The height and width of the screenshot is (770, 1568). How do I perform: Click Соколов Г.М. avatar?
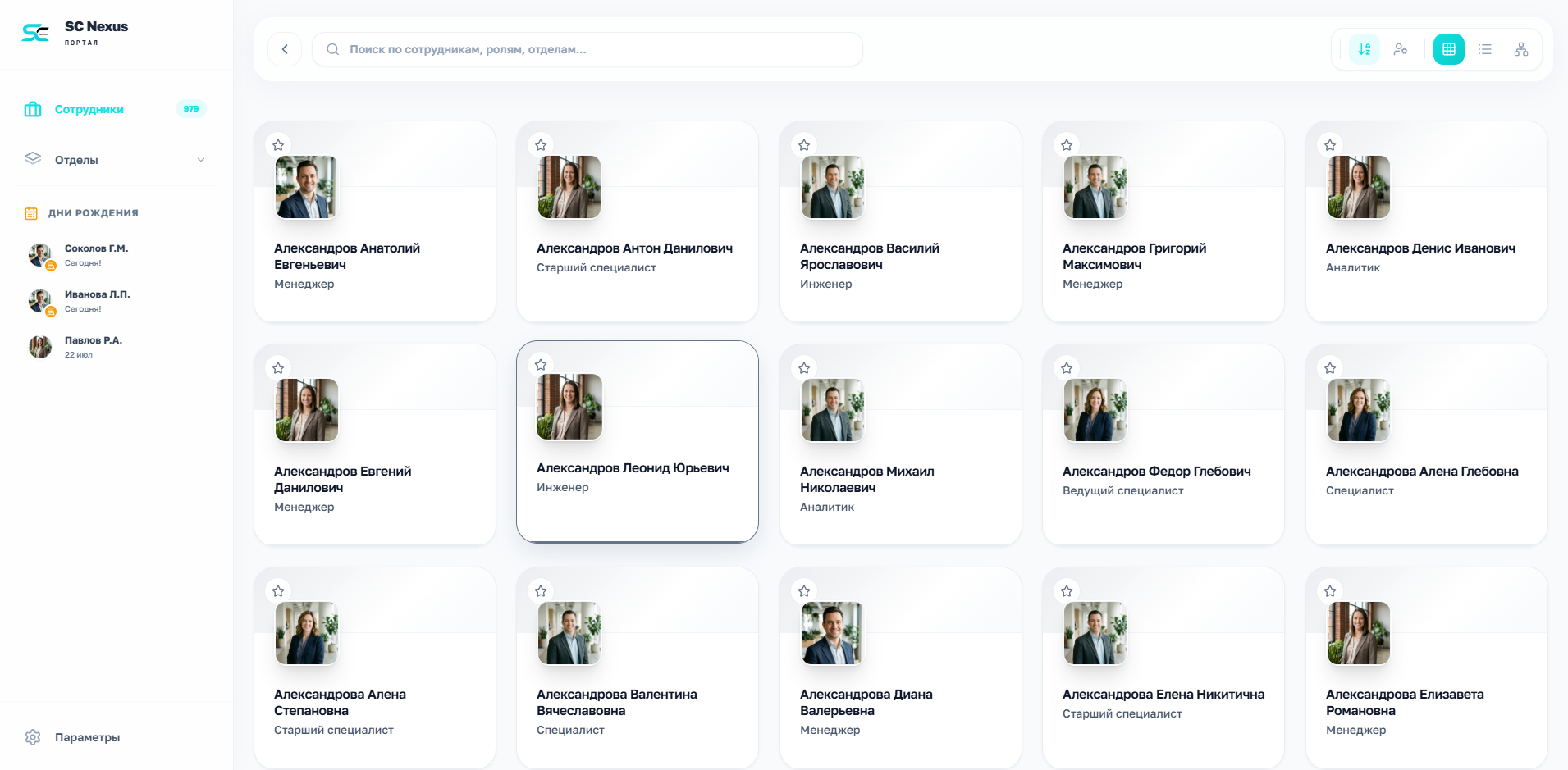pos(40,255)
